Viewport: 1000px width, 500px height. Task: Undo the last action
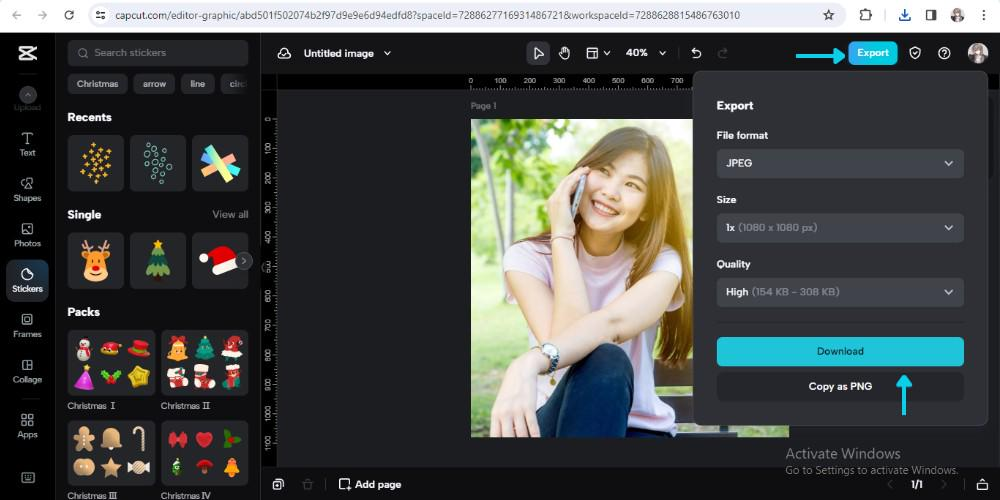[x=696, y=54]
